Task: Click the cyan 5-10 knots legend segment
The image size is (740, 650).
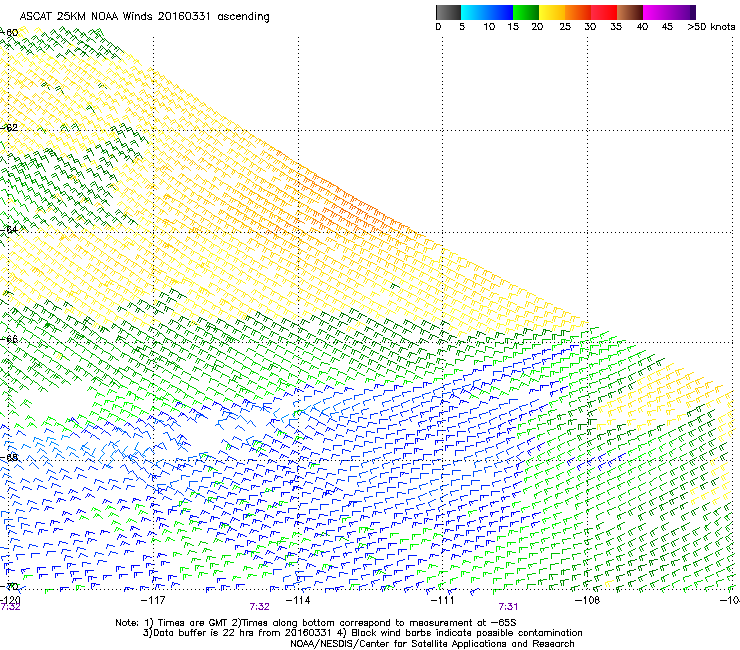Action: point(474,12)
